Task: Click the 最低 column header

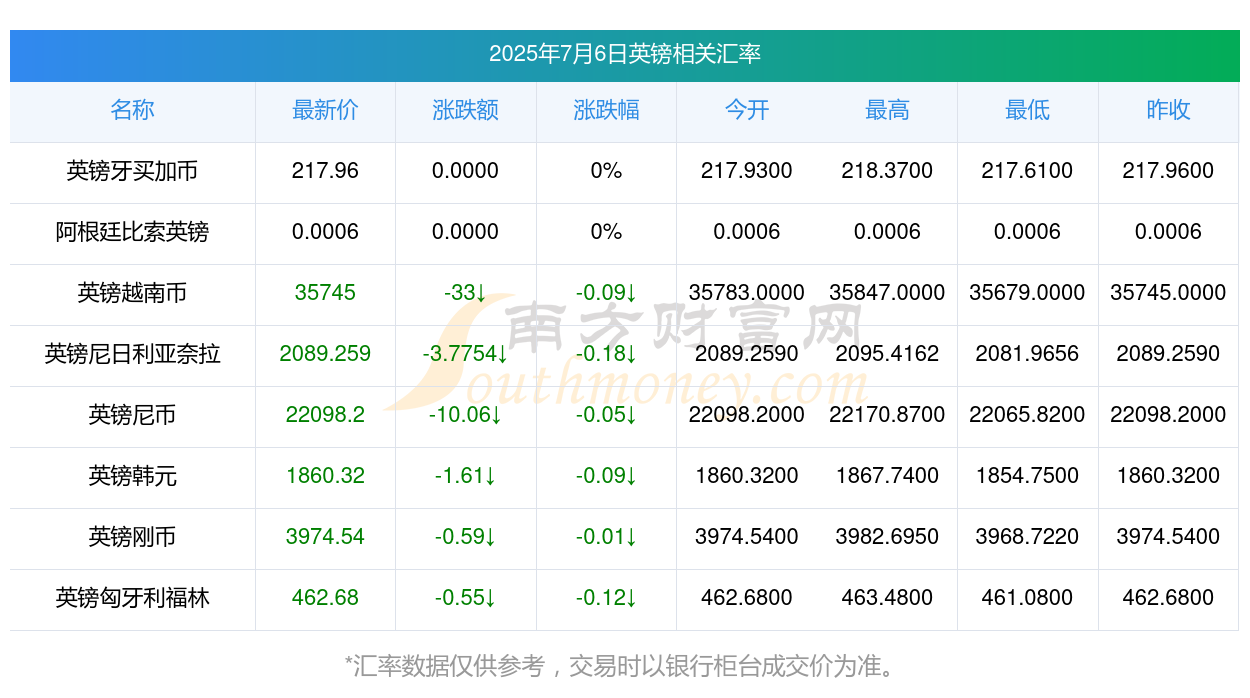Action: [1027, 110]
